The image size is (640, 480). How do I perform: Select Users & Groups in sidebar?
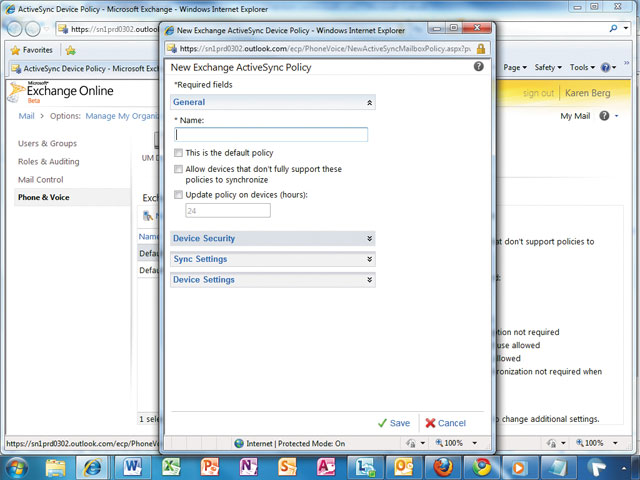point(47,144)
